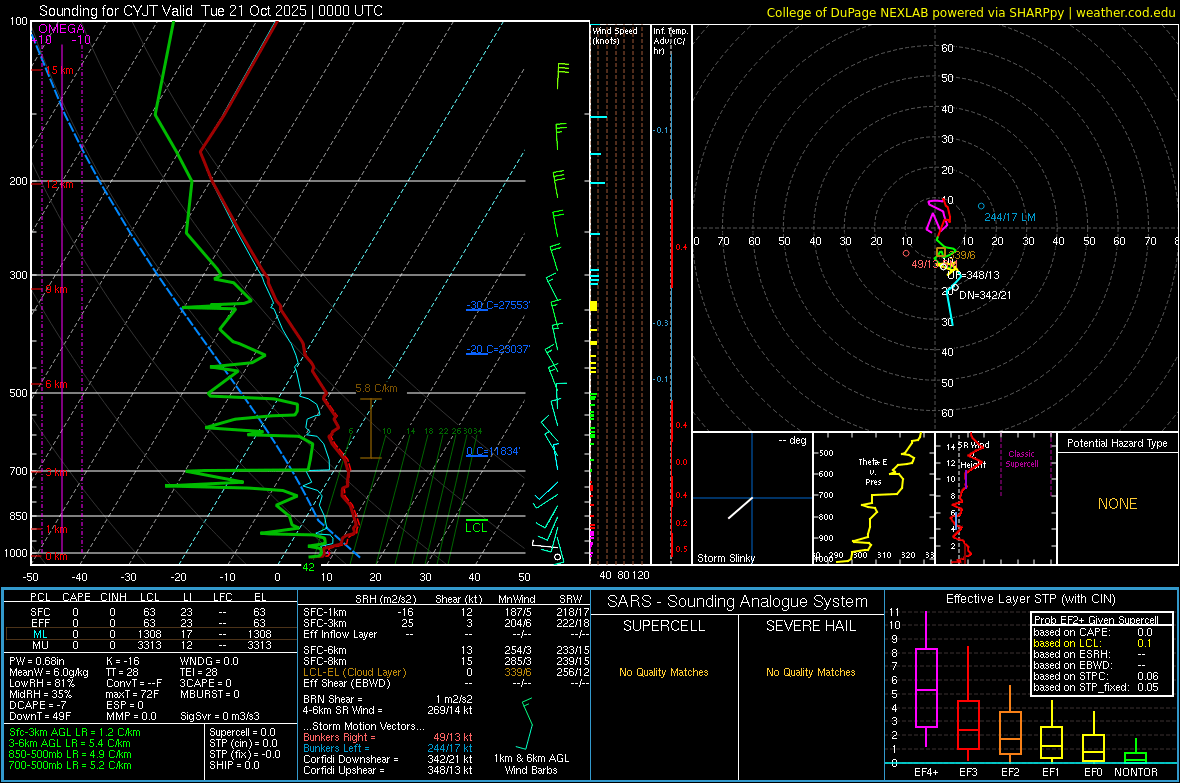The height and width of the screenshot is (783, 1180).
Task: Click the based on STPC: 0.06 row
Action: 1097,676
